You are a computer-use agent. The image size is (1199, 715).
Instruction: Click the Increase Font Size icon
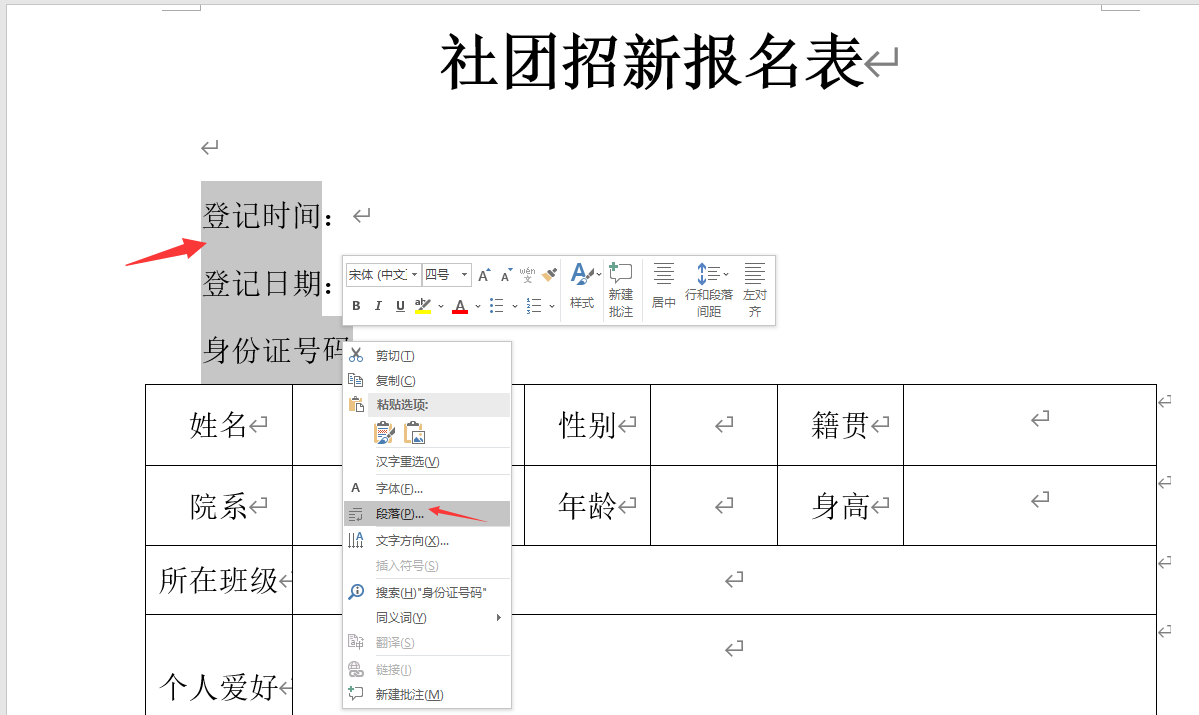[x=485, y=275]
